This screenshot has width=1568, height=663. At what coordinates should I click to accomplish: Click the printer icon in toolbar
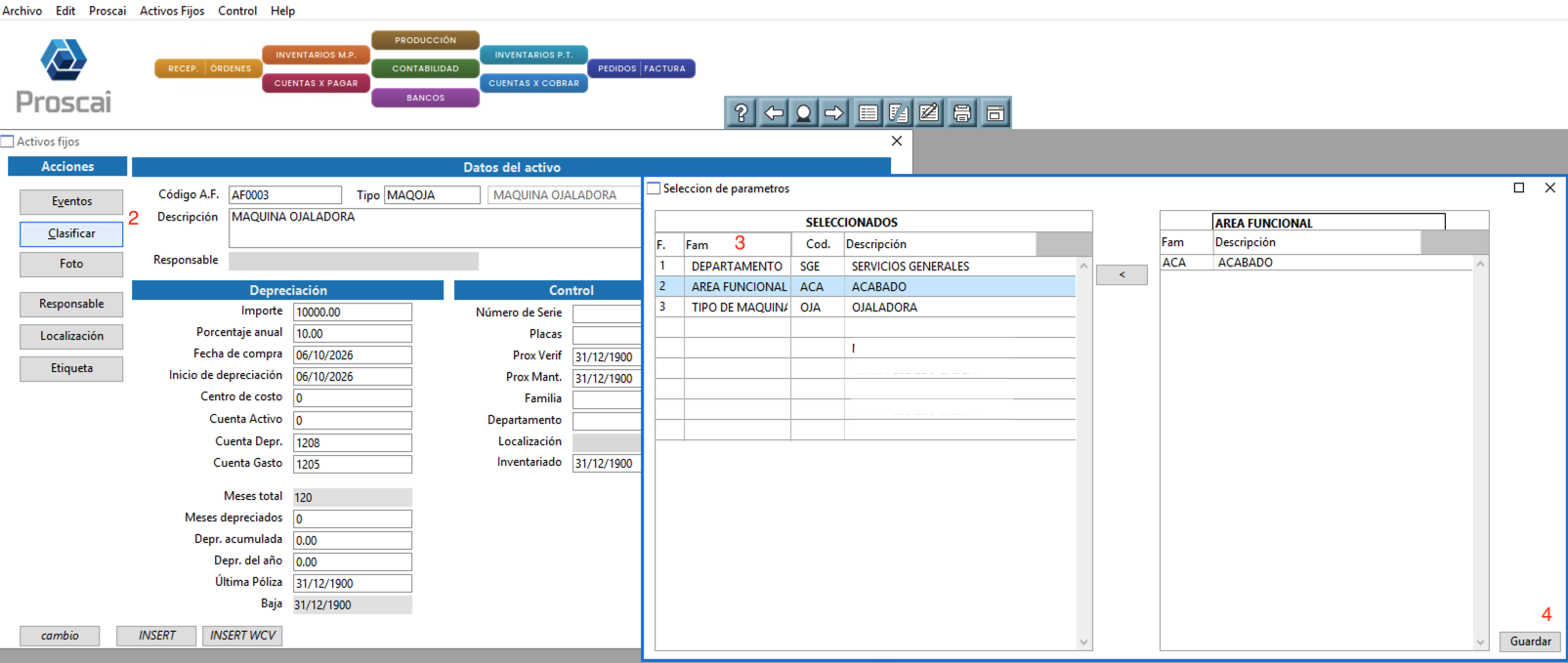point(962,113)
